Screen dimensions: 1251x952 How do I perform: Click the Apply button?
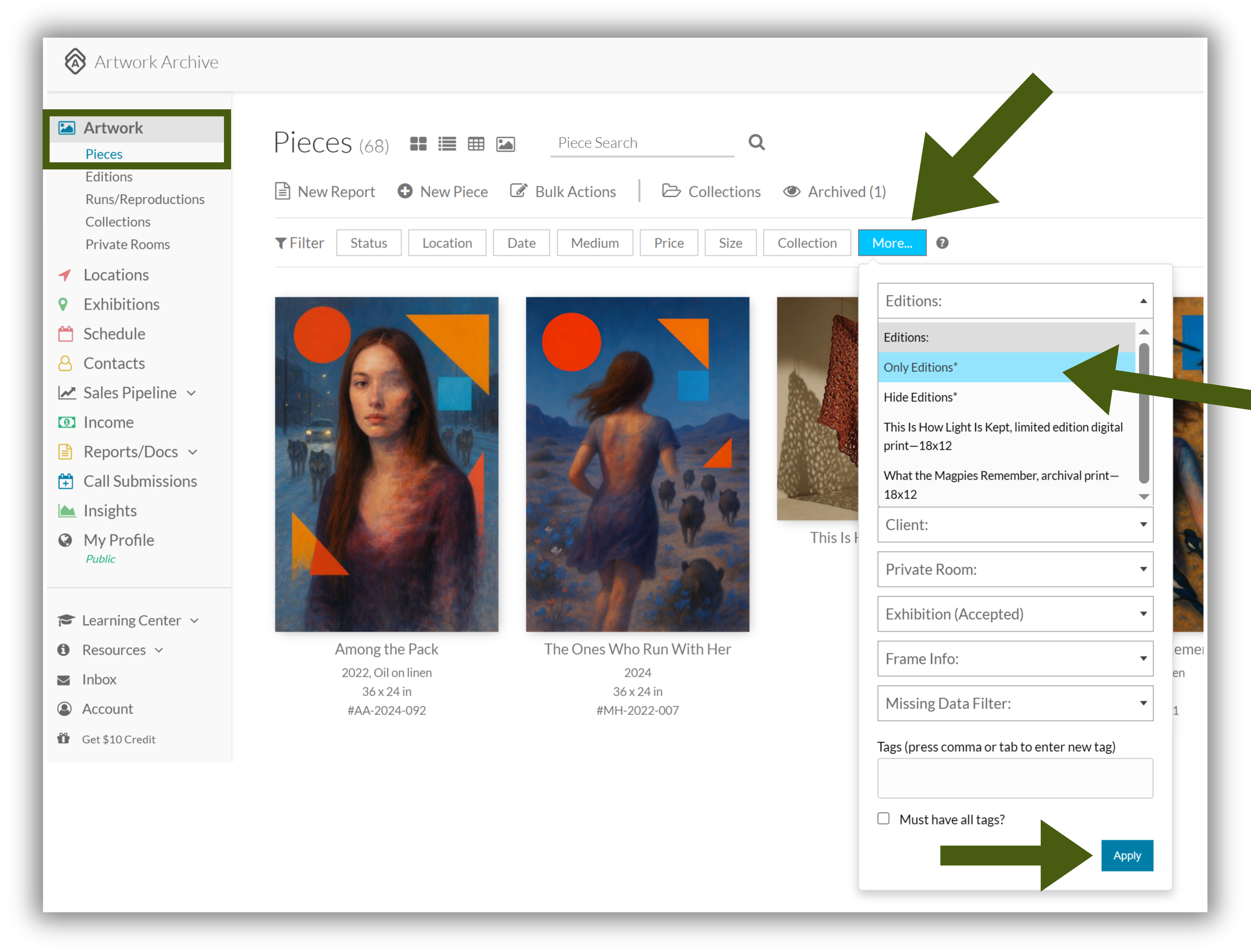point(1127,855)
